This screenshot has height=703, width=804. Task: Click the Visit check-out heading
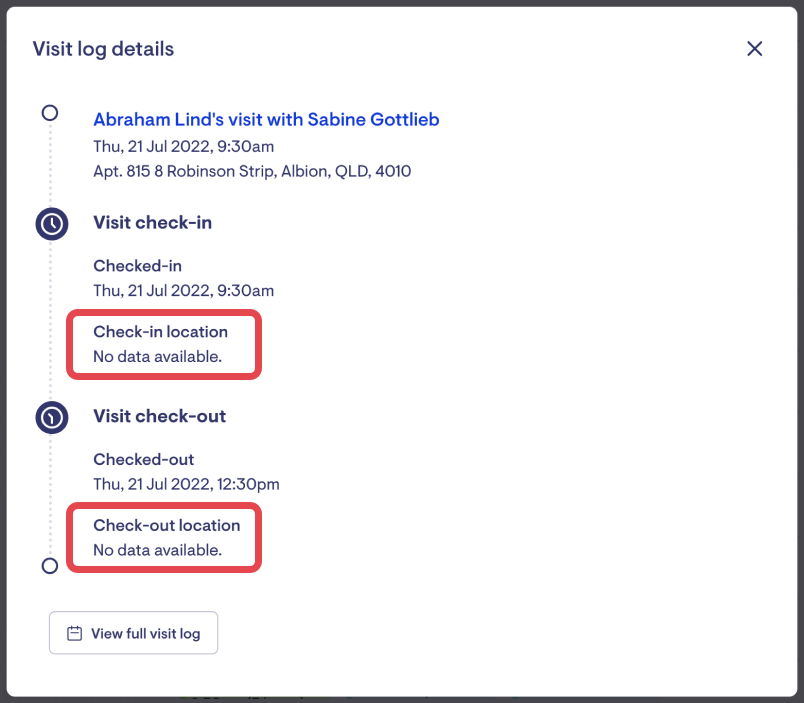[159, 416]
